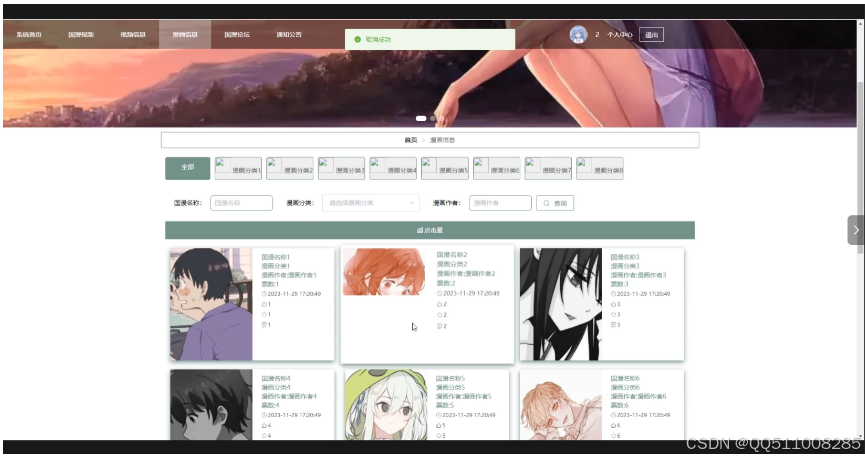Click the 国漫名称3 title text

tap(625, 257)
